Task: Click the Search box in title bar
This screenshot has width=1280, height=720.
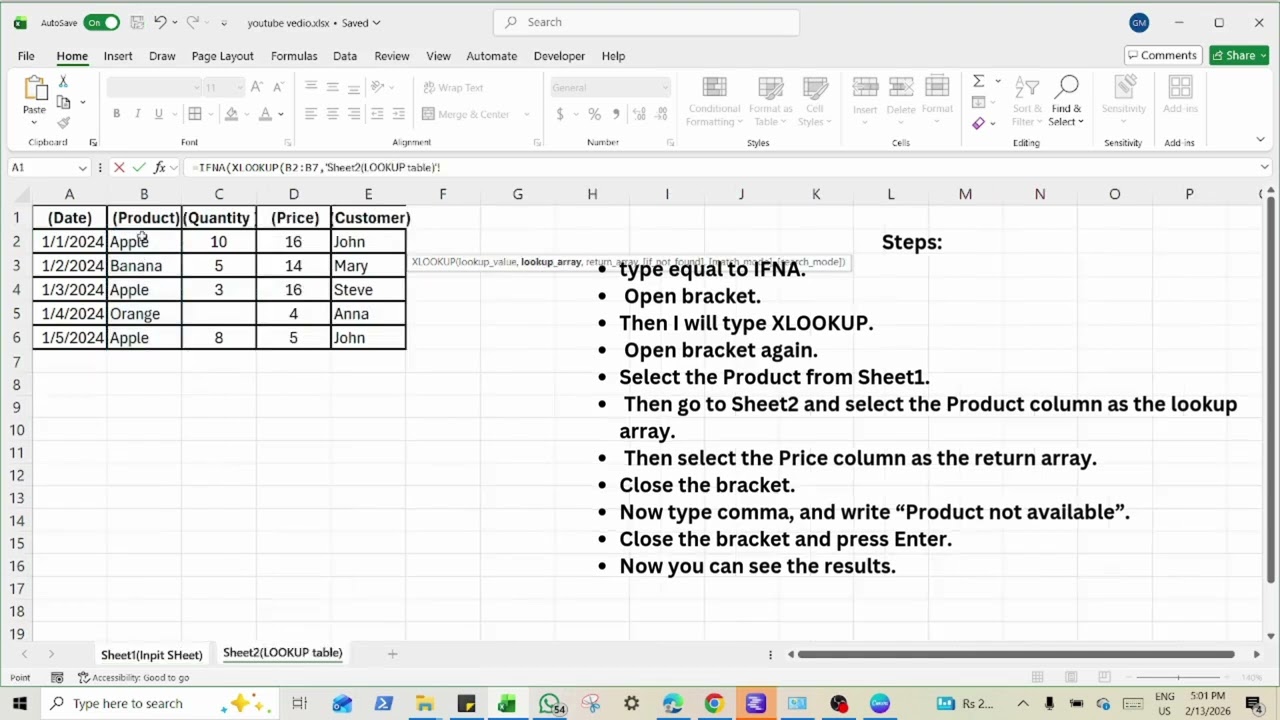Action: (646, 22)
